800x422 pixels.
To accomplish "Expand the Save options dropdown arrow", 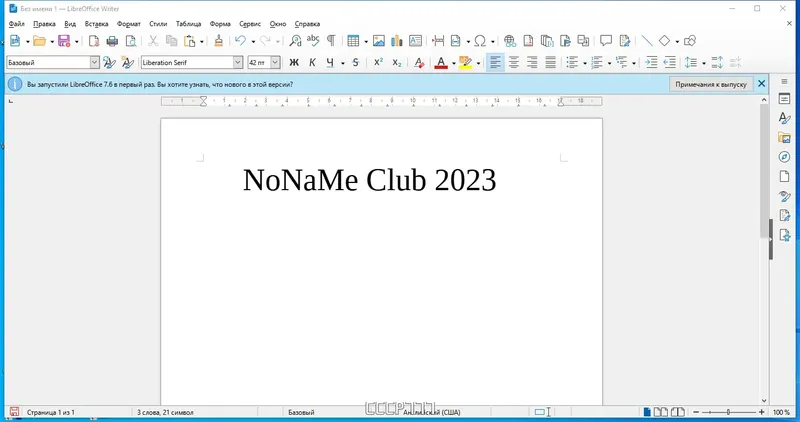I will pyautogui.click(x=77, y=41).
